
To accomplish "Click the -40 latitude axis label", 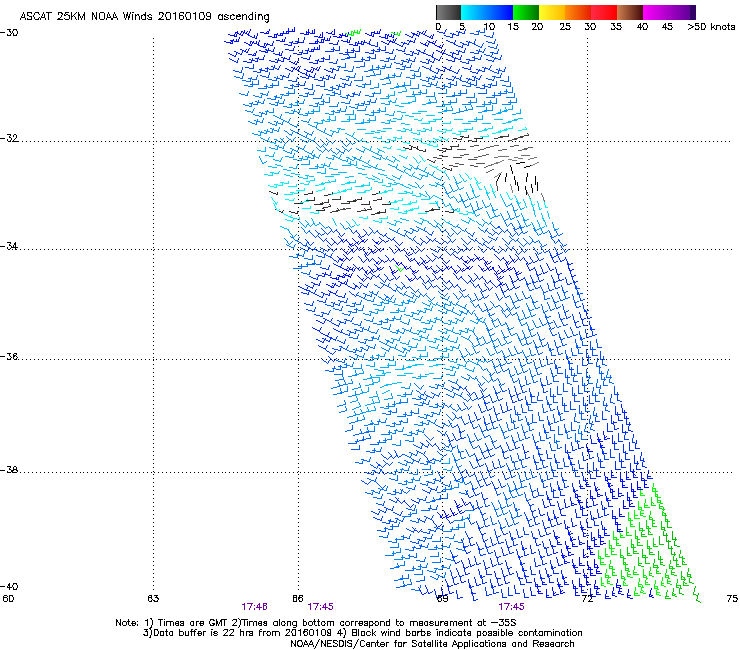I will [9, 586].
